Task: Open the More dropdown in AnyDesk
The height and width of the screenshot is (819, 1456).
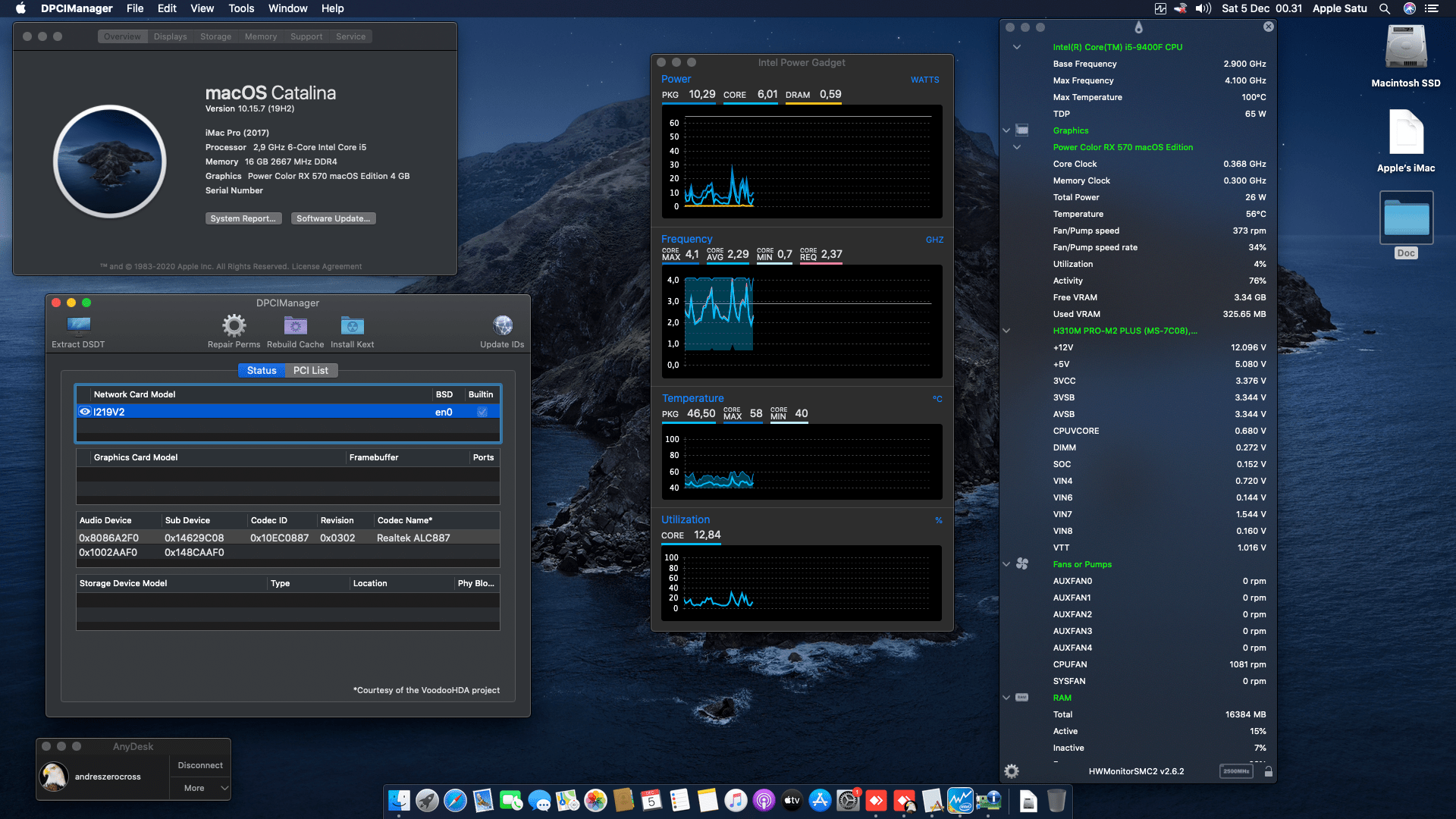Action: [x=200, y=788]
